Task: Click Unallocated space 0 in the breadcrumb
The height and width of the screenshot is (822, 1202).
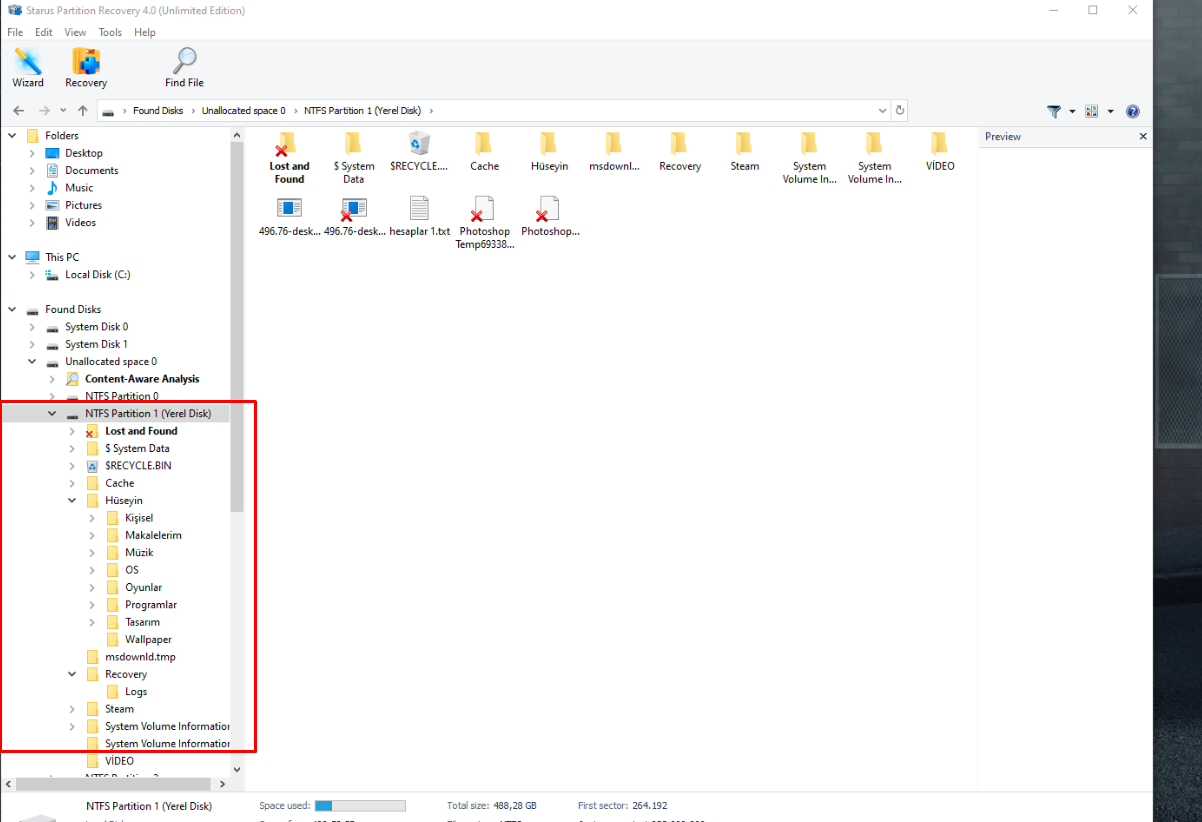Action: (x=243, y=111)
